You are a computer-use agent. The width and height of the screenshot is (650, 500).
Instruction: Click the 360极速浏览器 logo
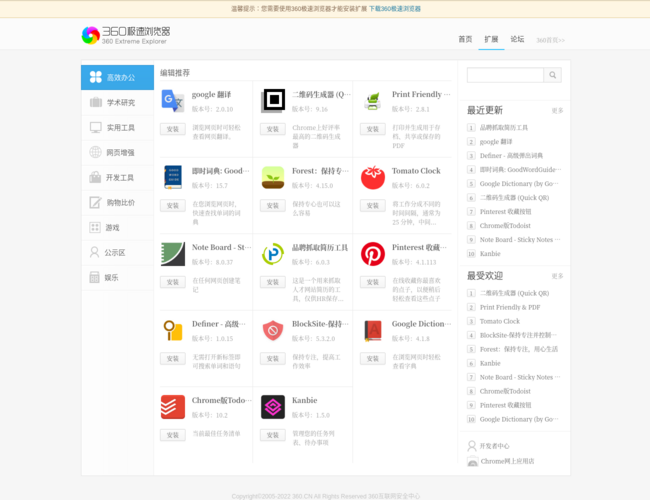(x=126, y=35)
